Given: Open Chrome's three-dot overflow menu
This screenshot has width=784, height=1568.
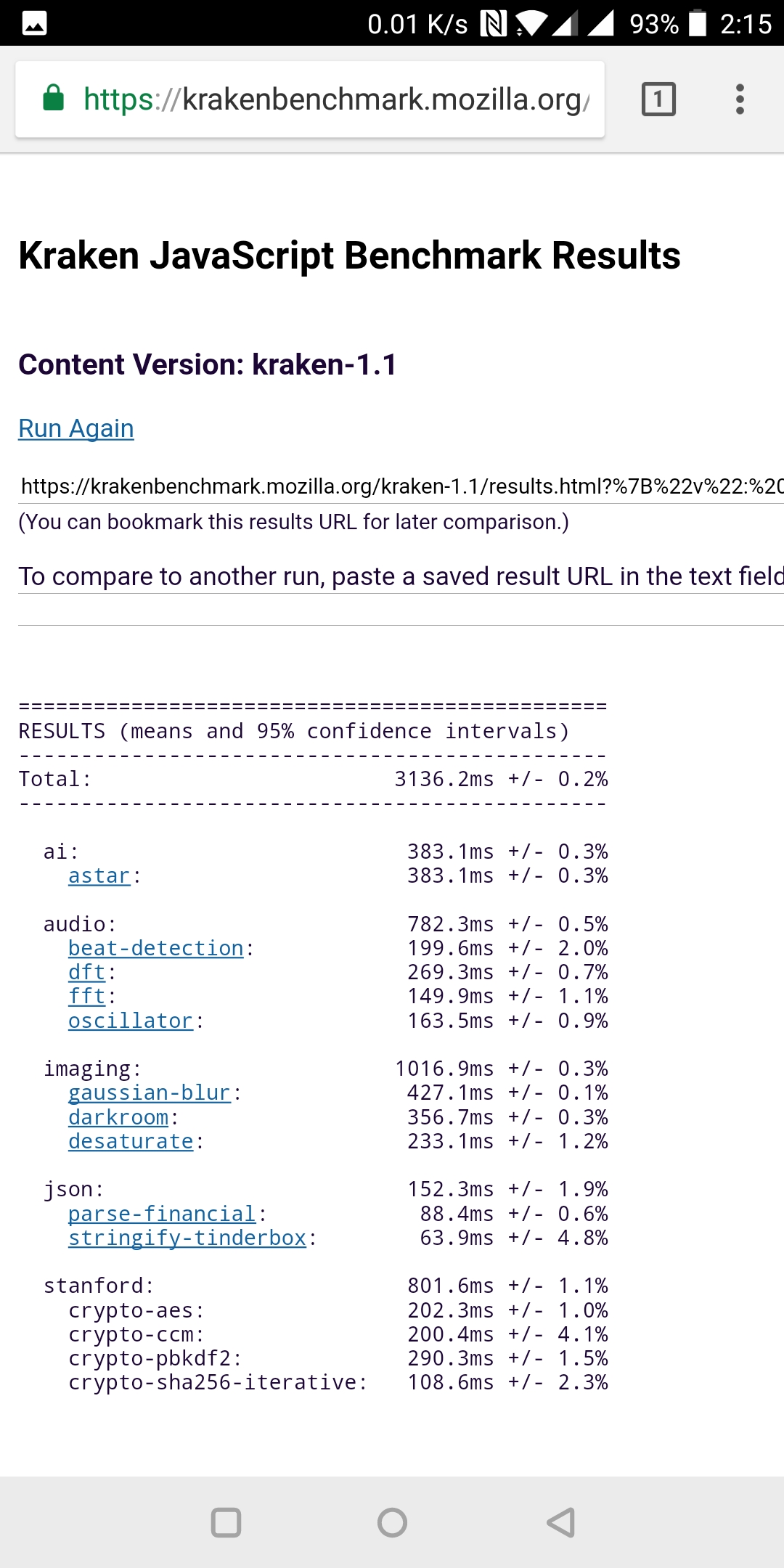Looking at the screenshot, I should coord(740,99).
